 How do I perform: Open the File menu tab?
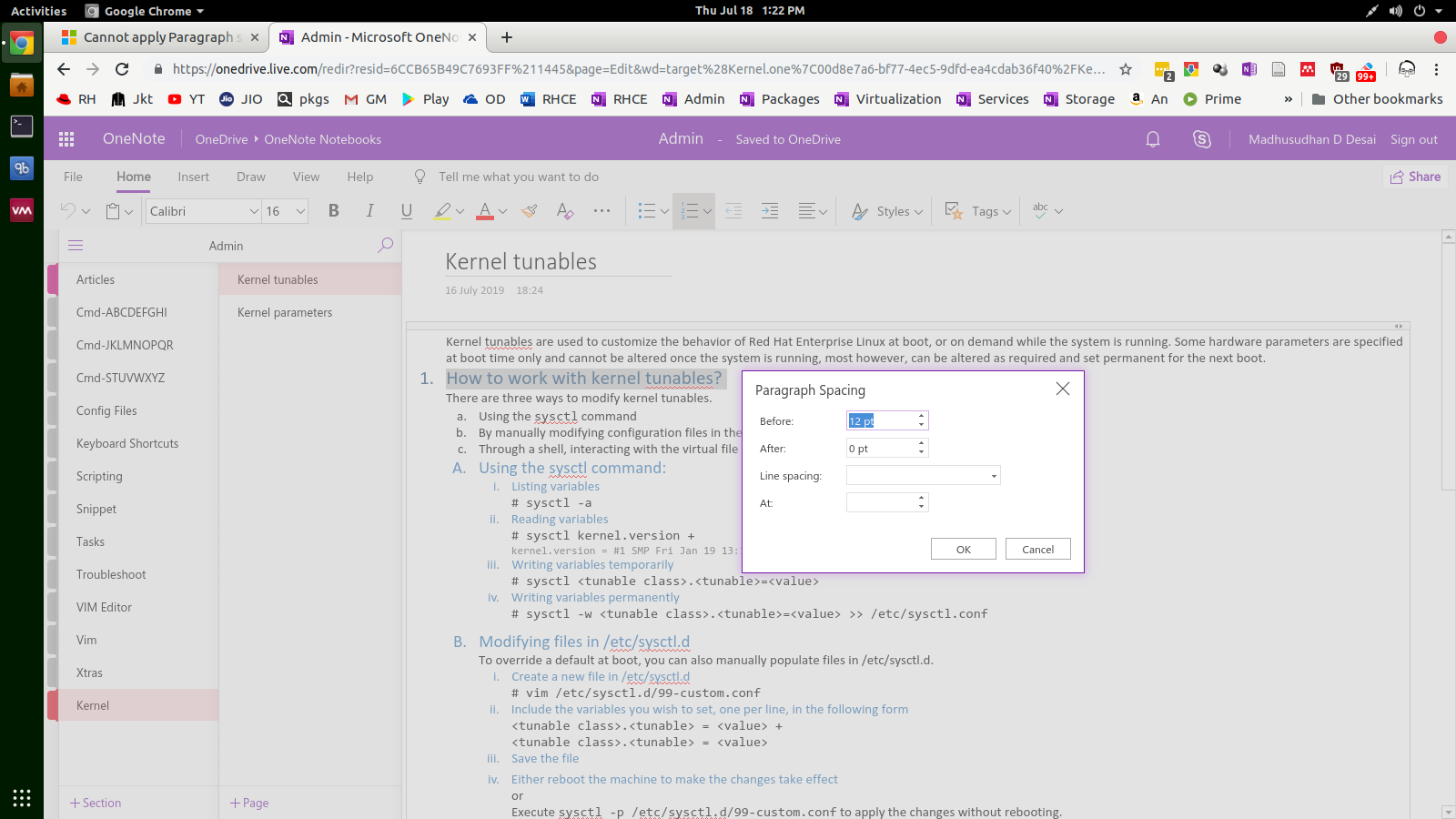[x=73, y=177]
